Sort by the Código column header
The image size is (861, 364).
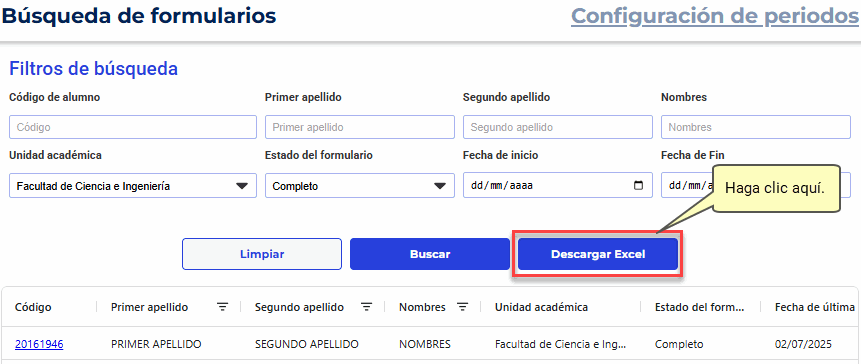pos(33,307)
